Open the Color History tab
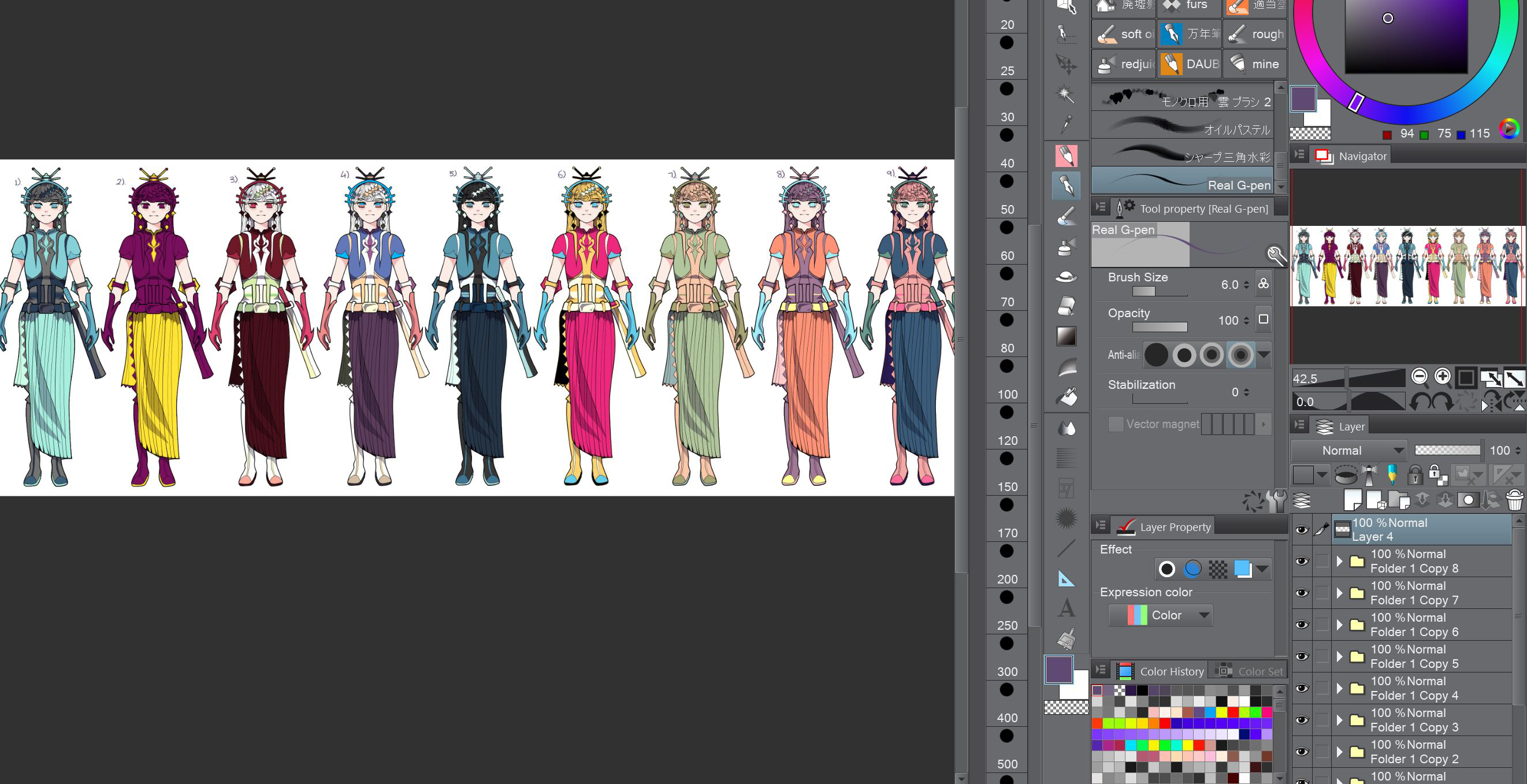1527x784 pixels. [x=1161, y=671]
